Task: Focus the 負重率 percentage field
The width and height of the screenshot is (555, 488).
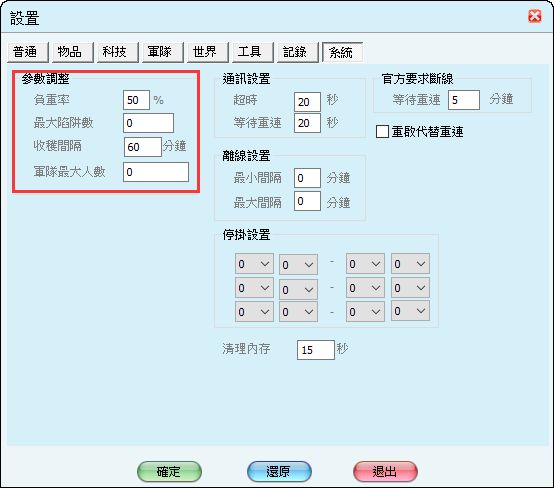Action: click(x=136, y=100)
